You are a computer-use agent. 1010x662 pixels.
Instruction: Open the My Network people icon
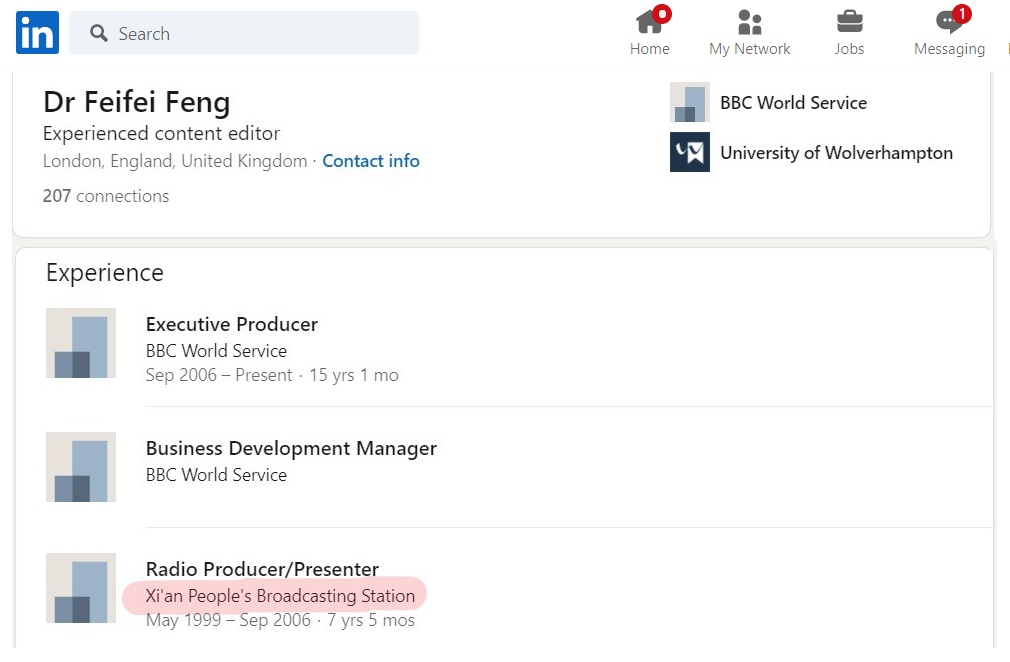pos(749,22)
